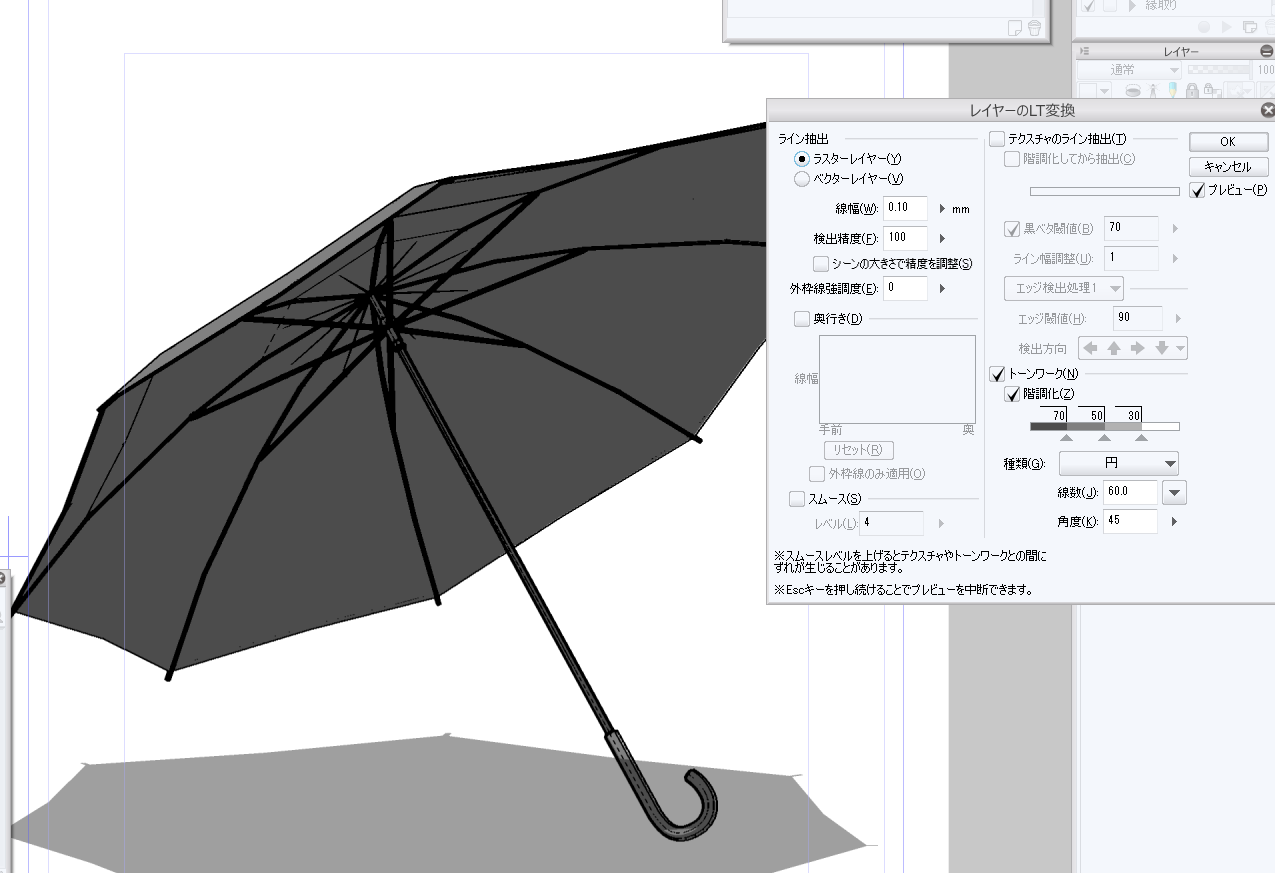This screenshot has height=873, width=1275.
Task: Click the clip to layer below icon
Action: [1133, 90]
